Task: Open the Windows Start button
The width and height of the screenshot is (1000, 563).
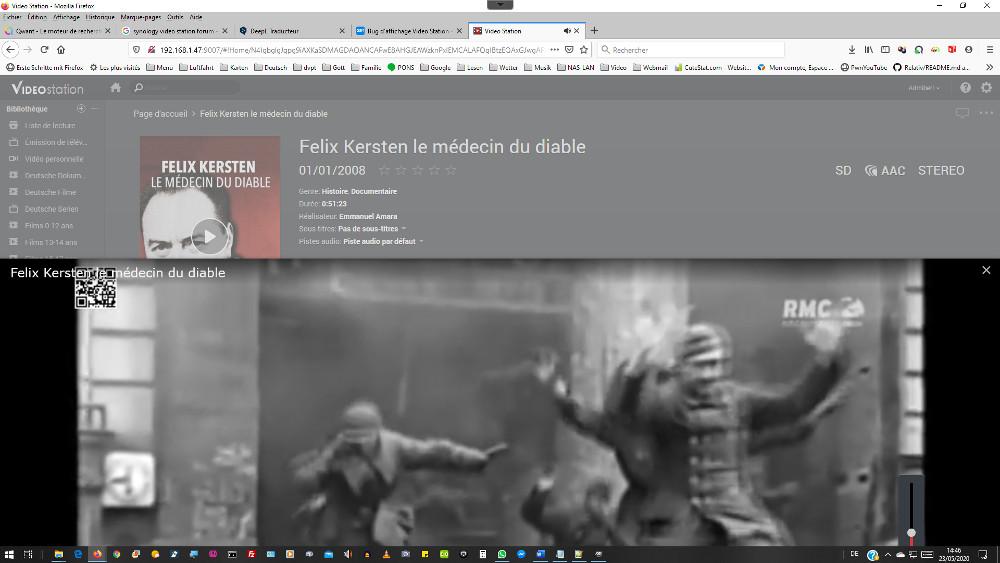Action: [9, 554]
